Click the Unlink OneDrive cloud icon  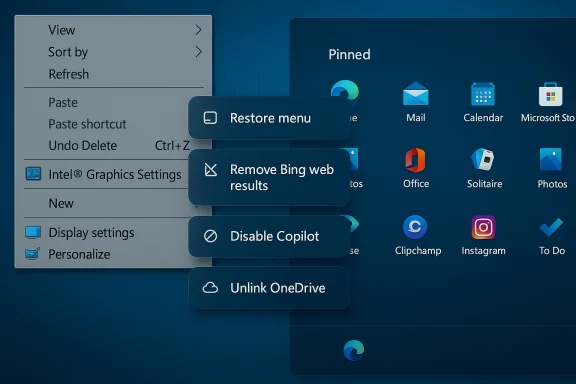click(210, 288)
